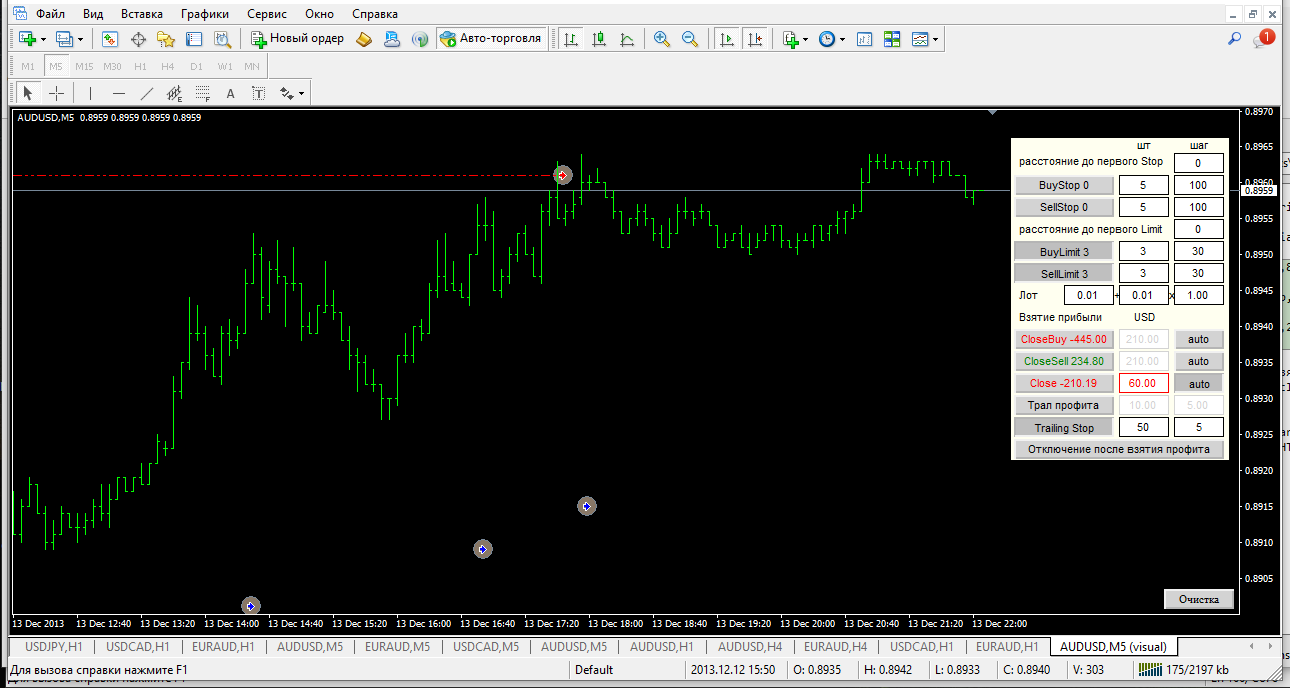Expand the New Chart dropdown arrow

point(42,39)
